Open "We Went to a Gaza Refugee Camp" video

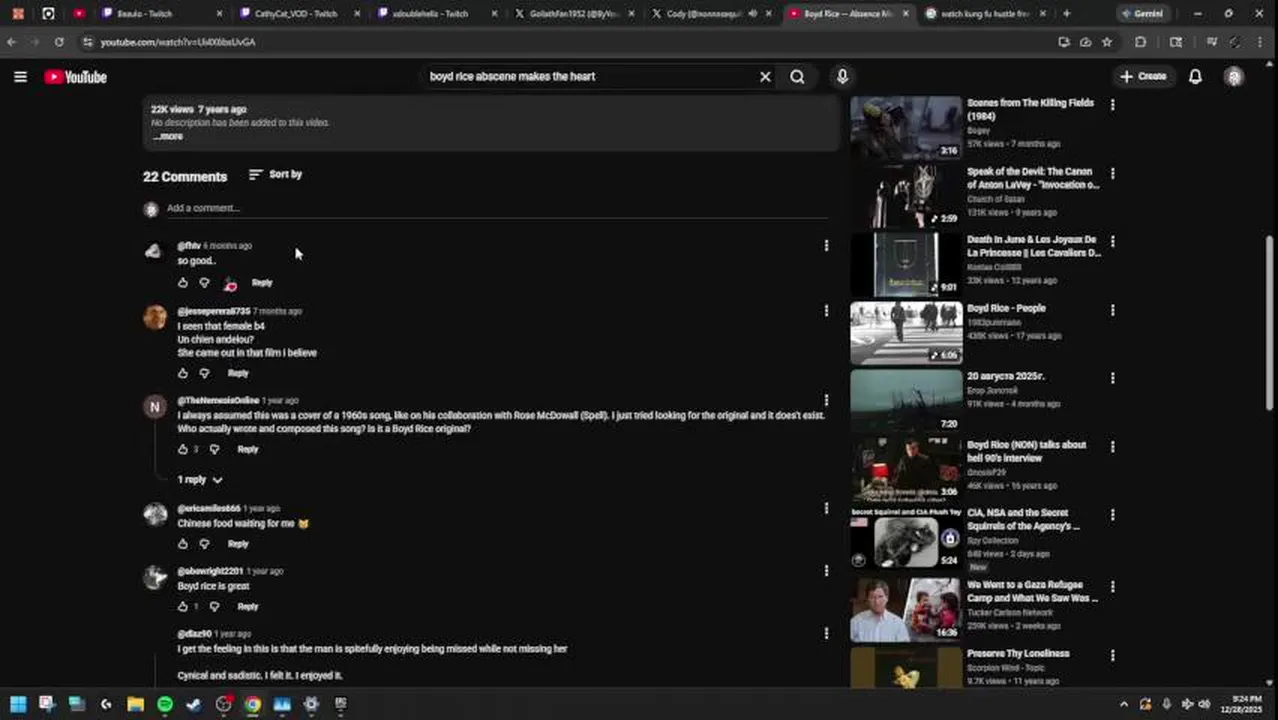pyautogui.click(x=1032, y=592)
